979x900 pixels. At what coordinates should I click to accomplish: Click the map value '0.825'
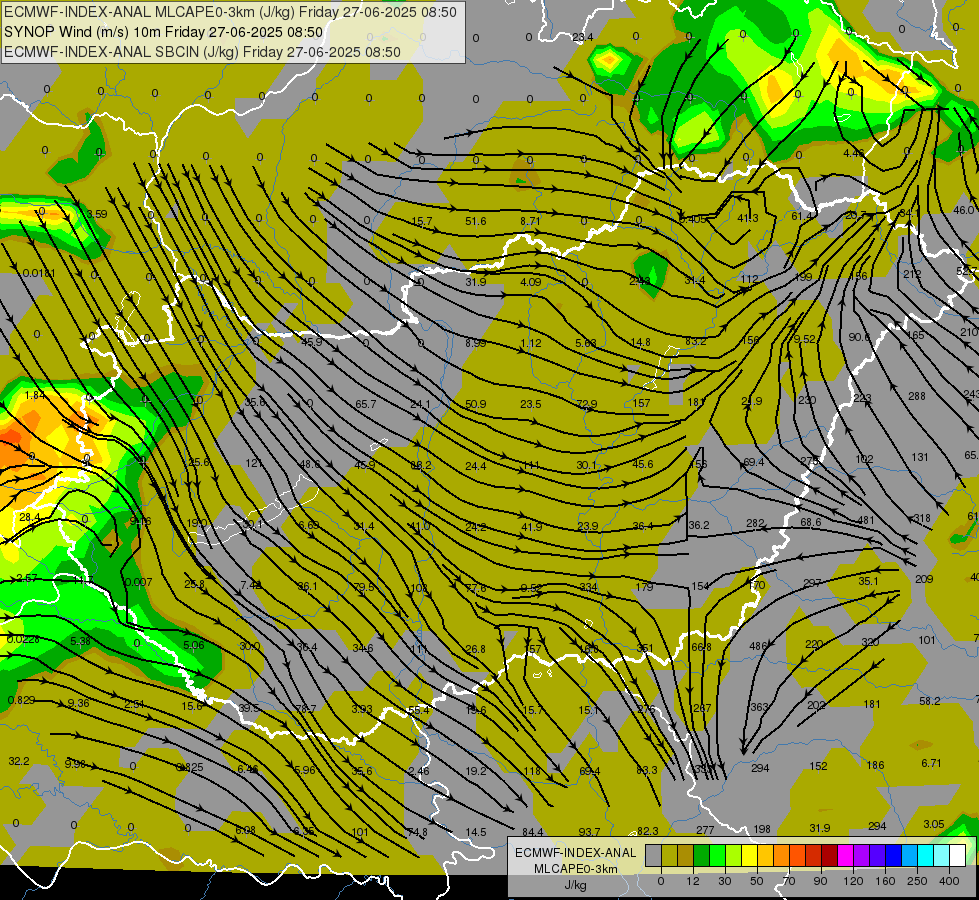pyautogui.click(x=190, y=768)
